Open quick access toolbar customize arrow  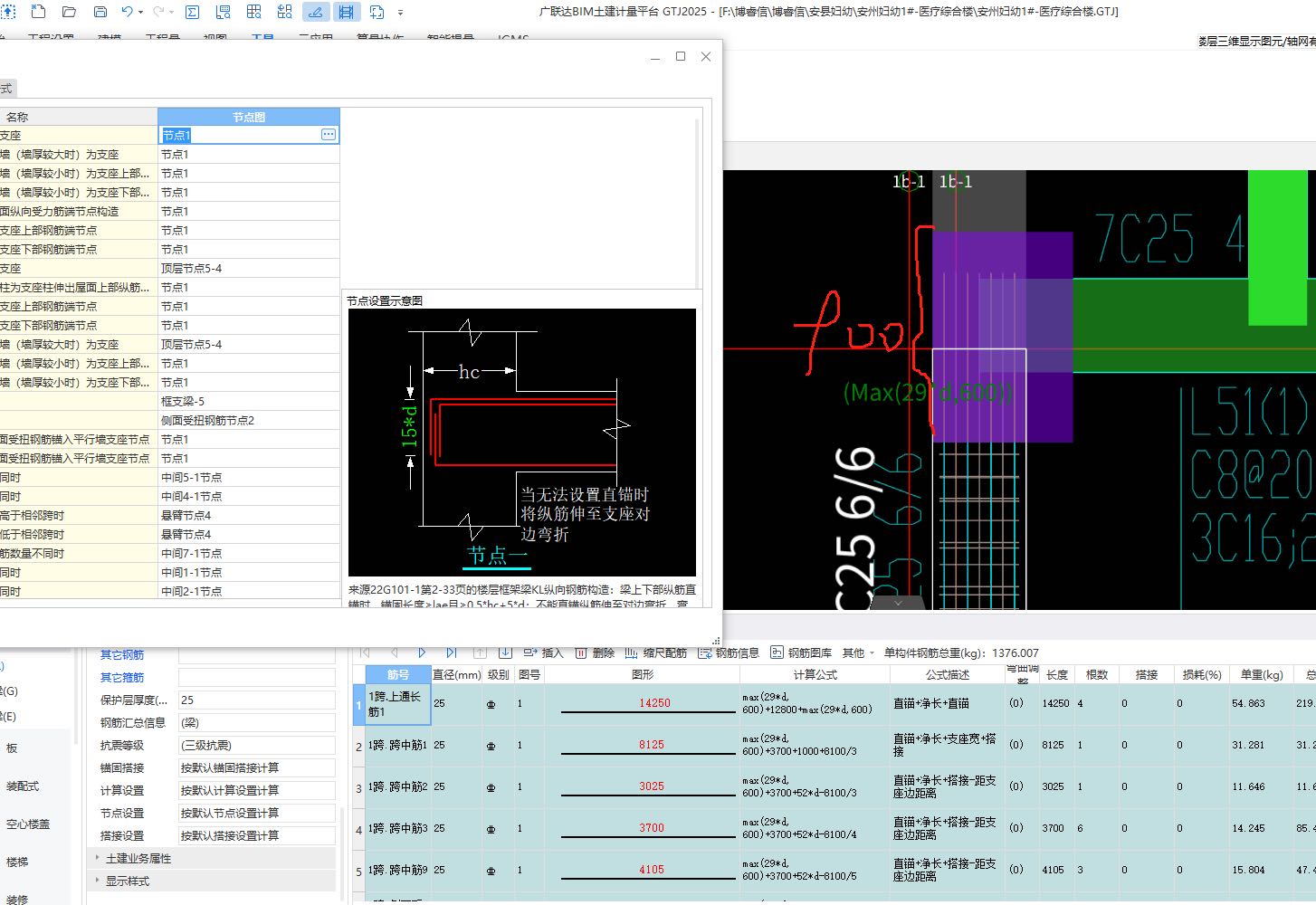click(400, 13)
